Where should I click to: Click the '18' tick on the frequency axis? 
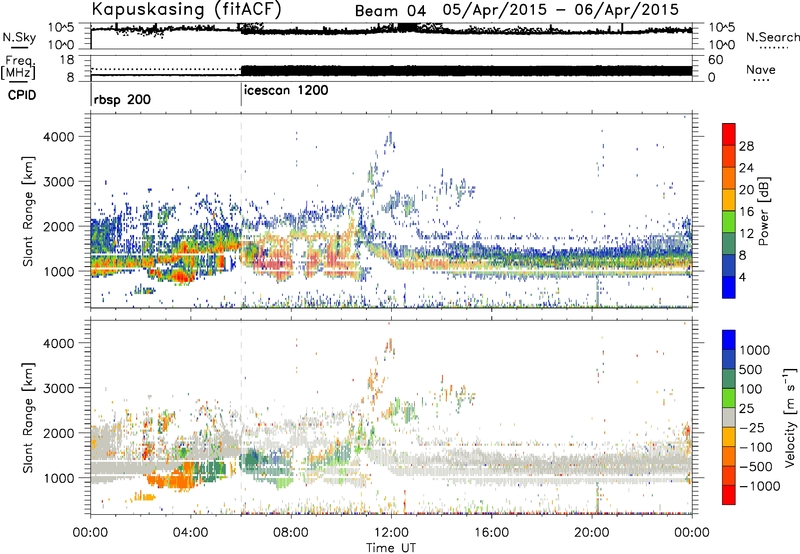(x=67, y=60)
